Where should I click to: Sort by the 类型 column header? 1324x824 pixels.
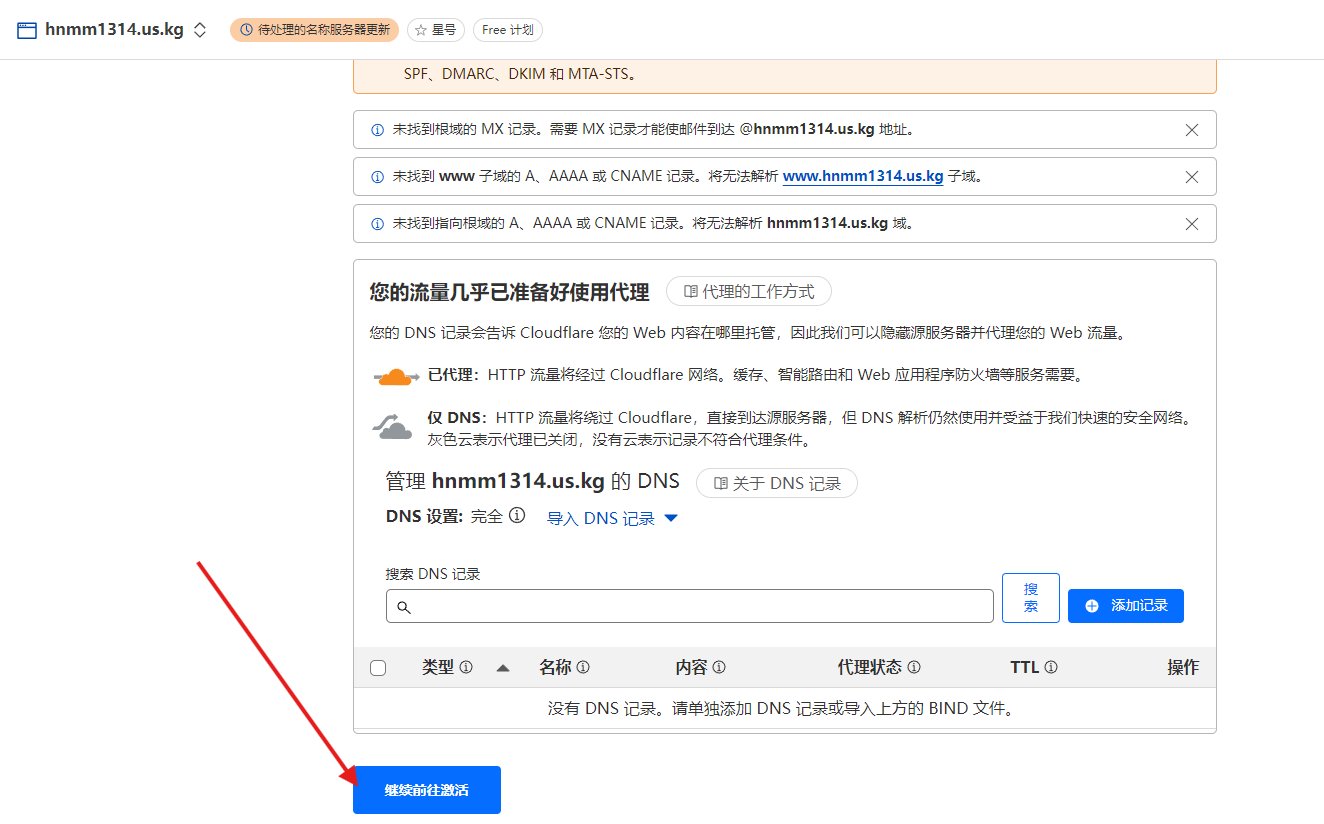[x=438, y=667]
